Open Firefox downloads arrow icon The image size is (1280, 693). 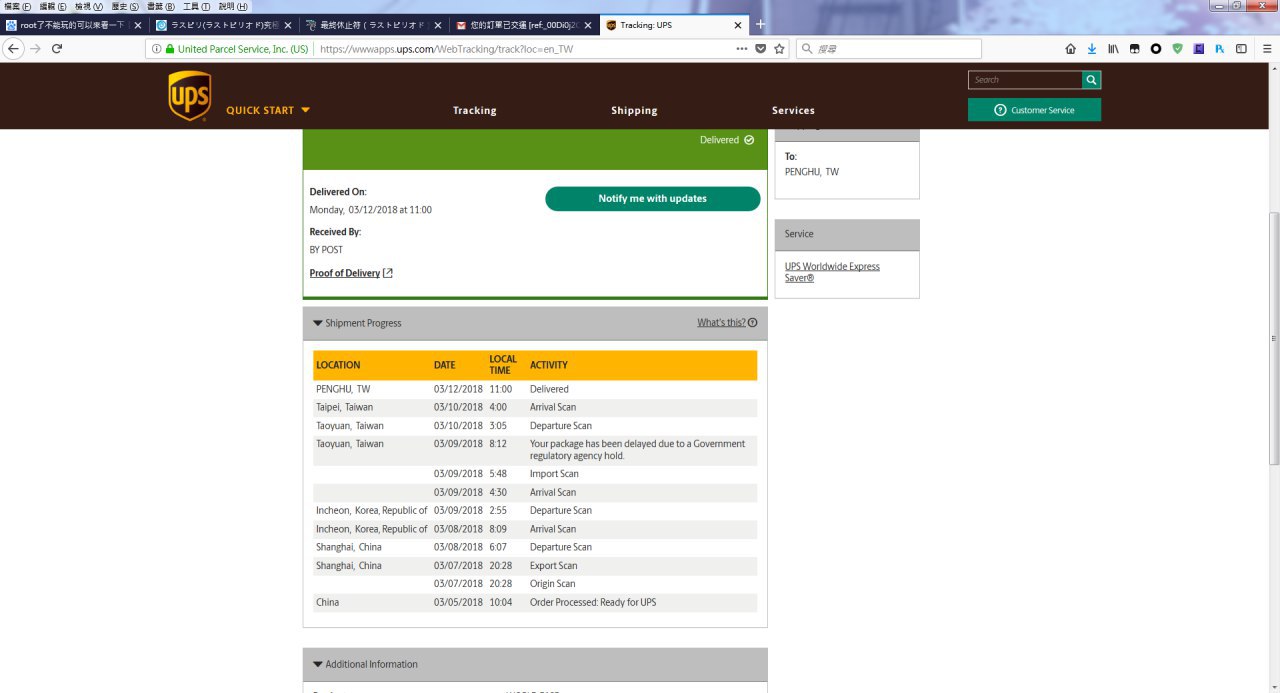click(x=1091, y=48)
